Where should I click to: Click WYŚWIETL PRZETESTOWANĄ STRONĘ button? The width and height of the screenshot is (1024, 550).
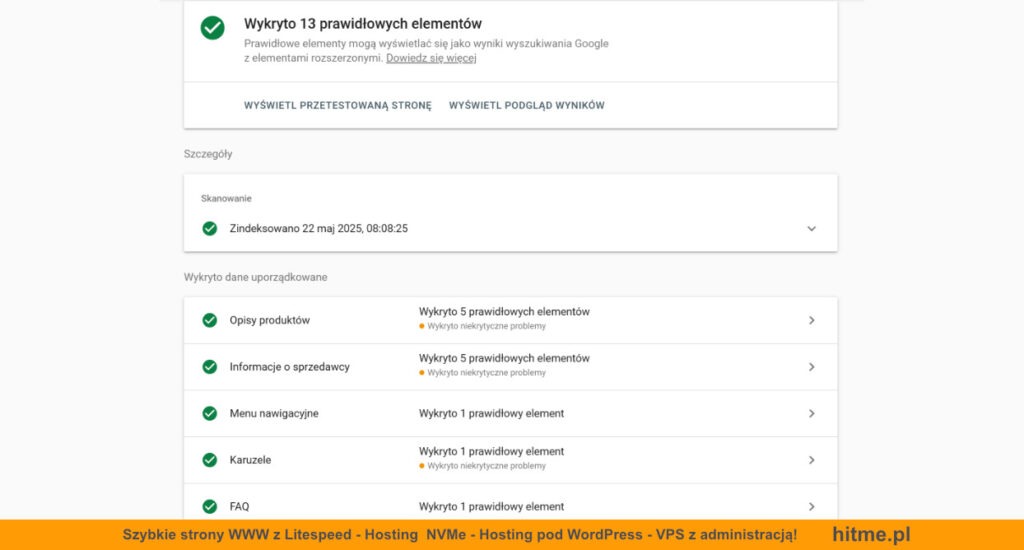point(337,105)
